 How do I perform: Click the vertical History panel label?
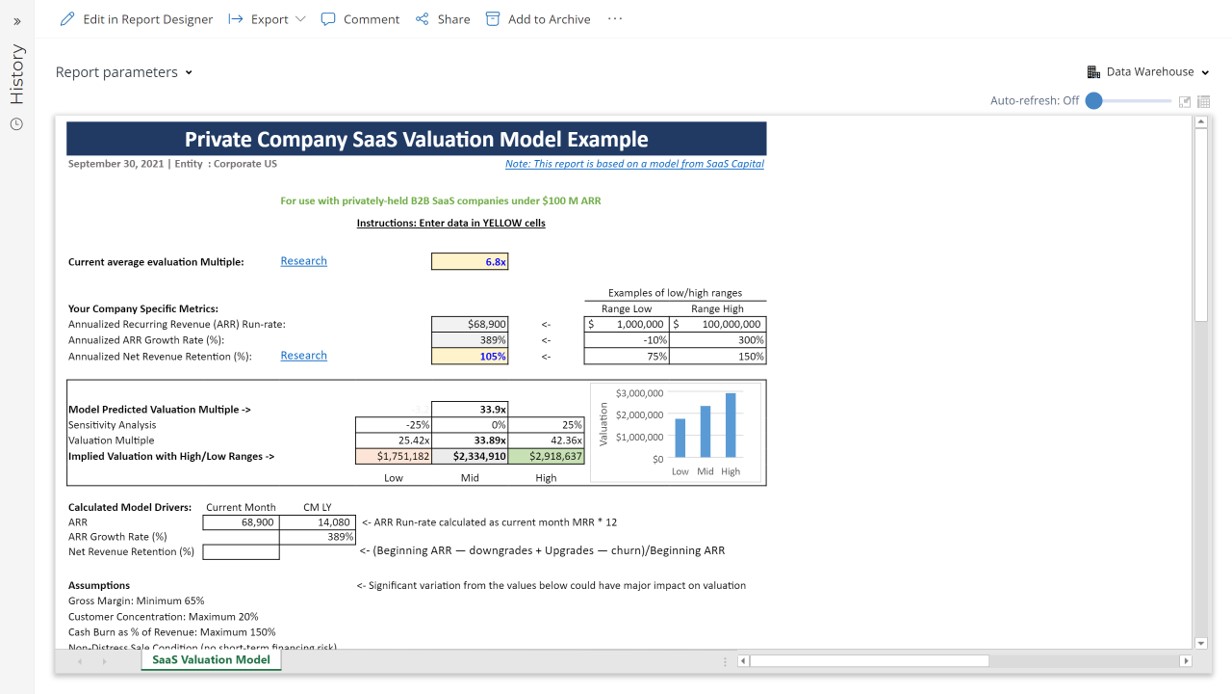(17, 75)
